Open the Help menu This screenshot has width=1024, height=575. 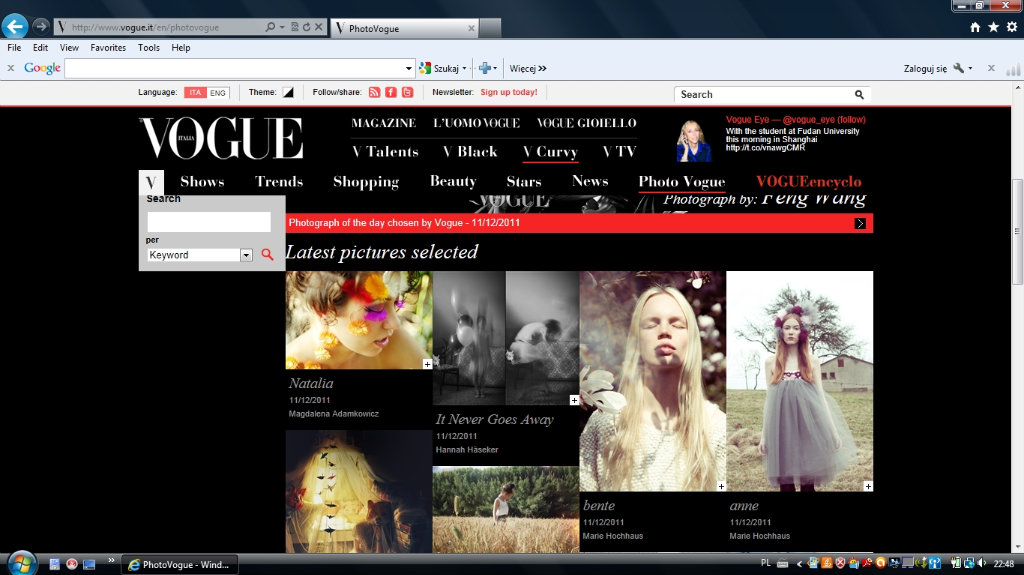pyautogui.click(x=181, y=48)
